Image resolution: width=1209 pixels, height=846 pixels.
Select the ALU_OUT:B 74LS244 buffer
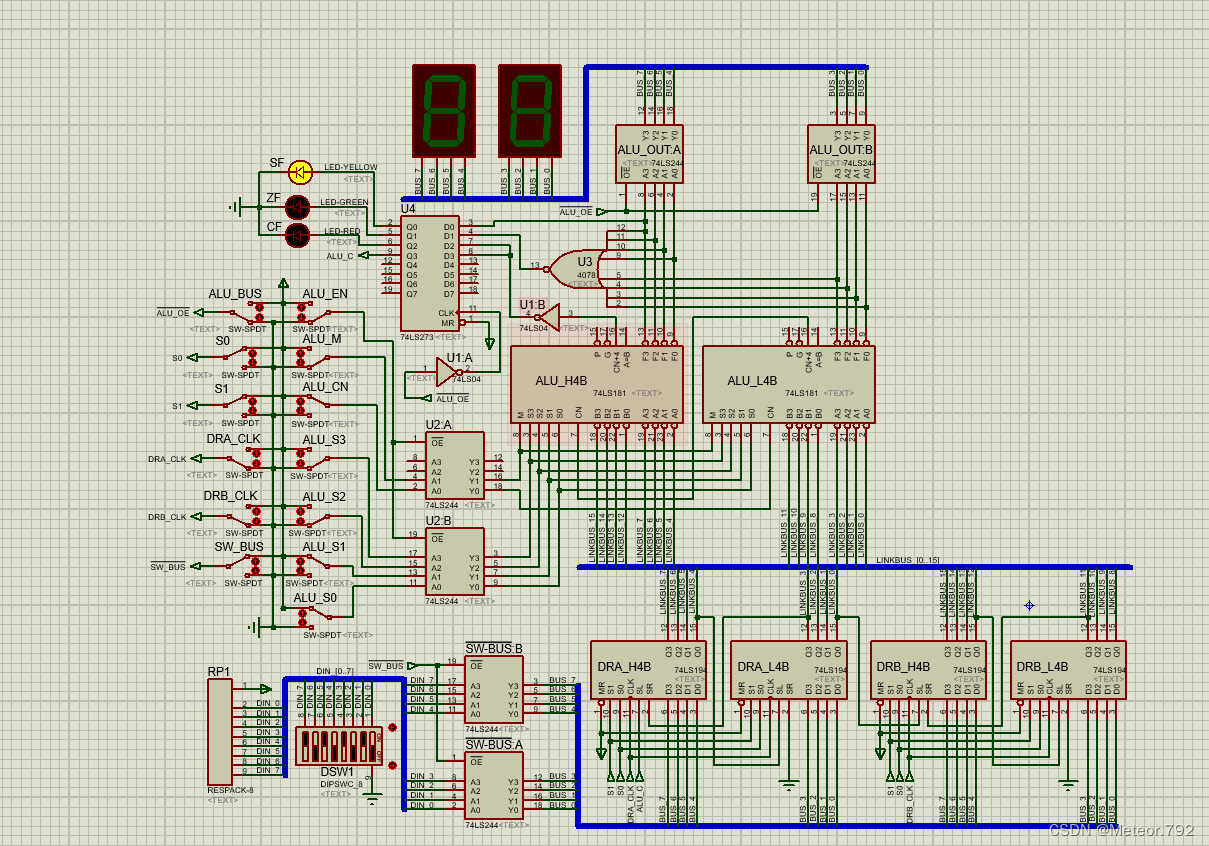(841, 153)
